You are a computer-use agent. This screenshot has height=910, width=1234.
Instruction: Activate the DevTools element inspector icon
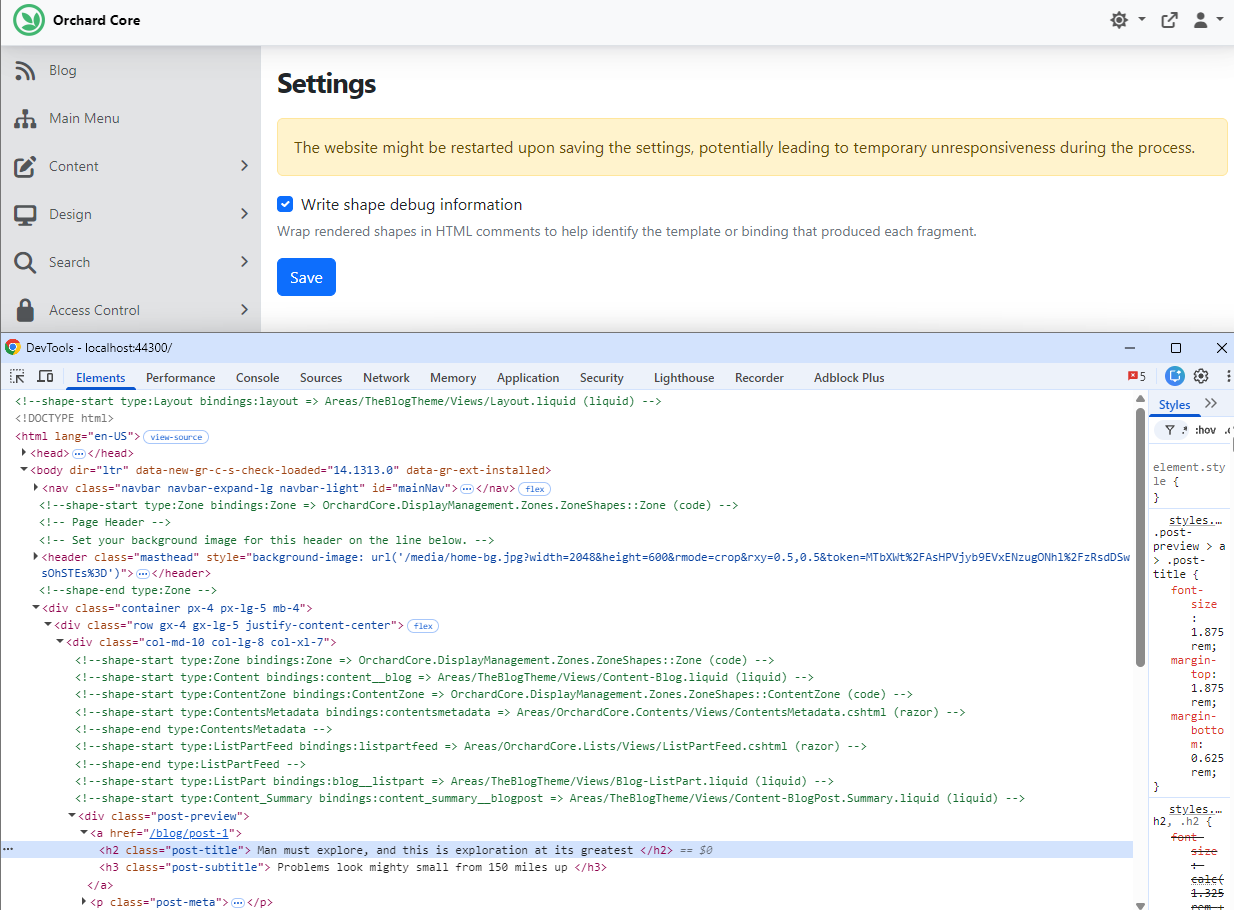[18, 377]
